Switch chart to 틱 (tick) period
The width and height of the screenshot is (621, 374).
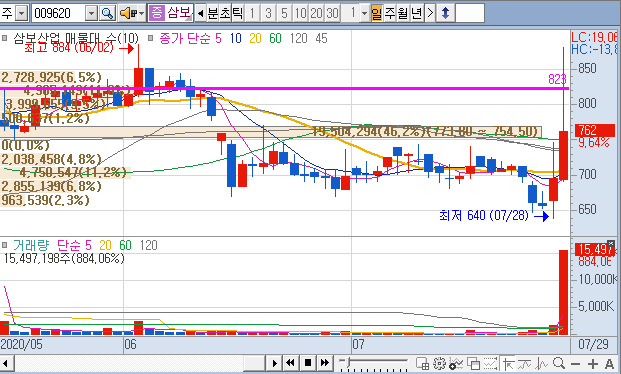pos(237,13)
